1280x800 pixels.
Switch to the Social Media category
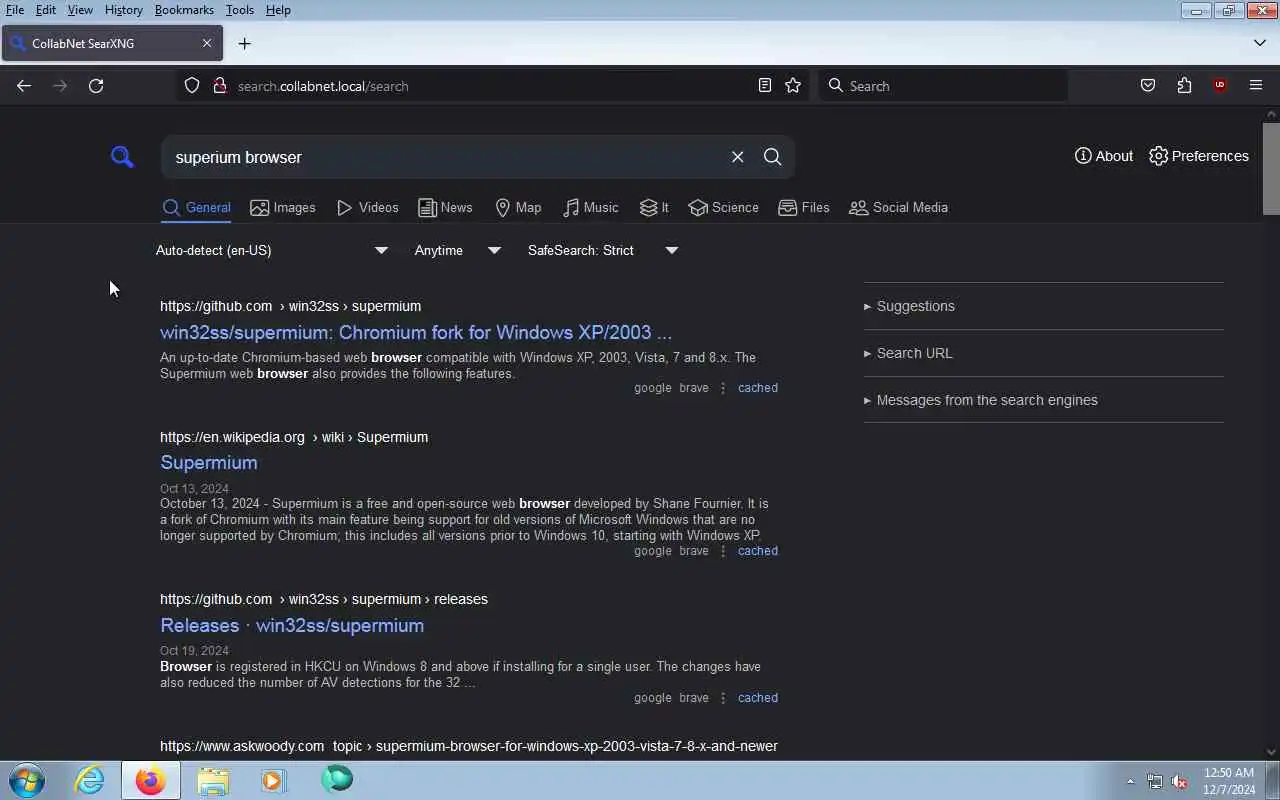tap(898, 207)
